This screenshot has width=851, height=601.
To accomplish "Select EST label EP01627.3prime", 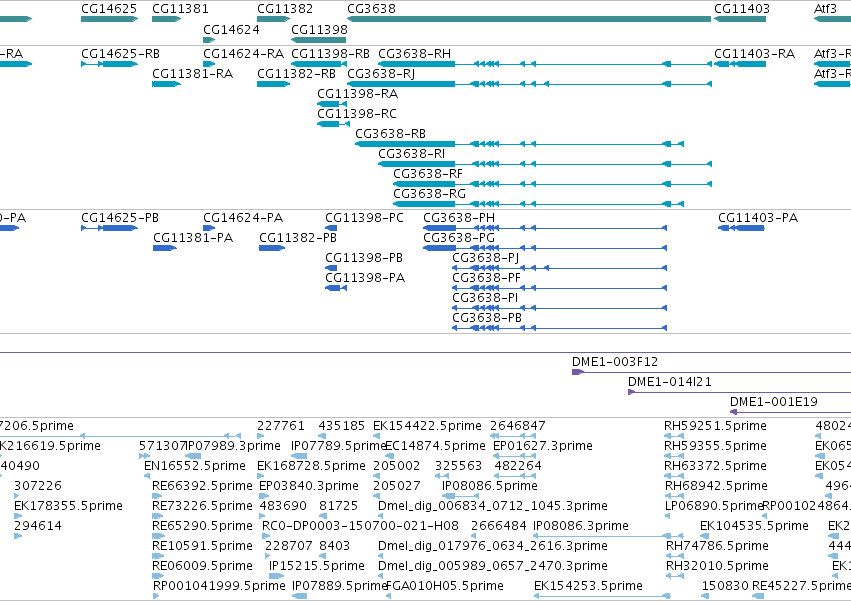I will tap(543, 446).
